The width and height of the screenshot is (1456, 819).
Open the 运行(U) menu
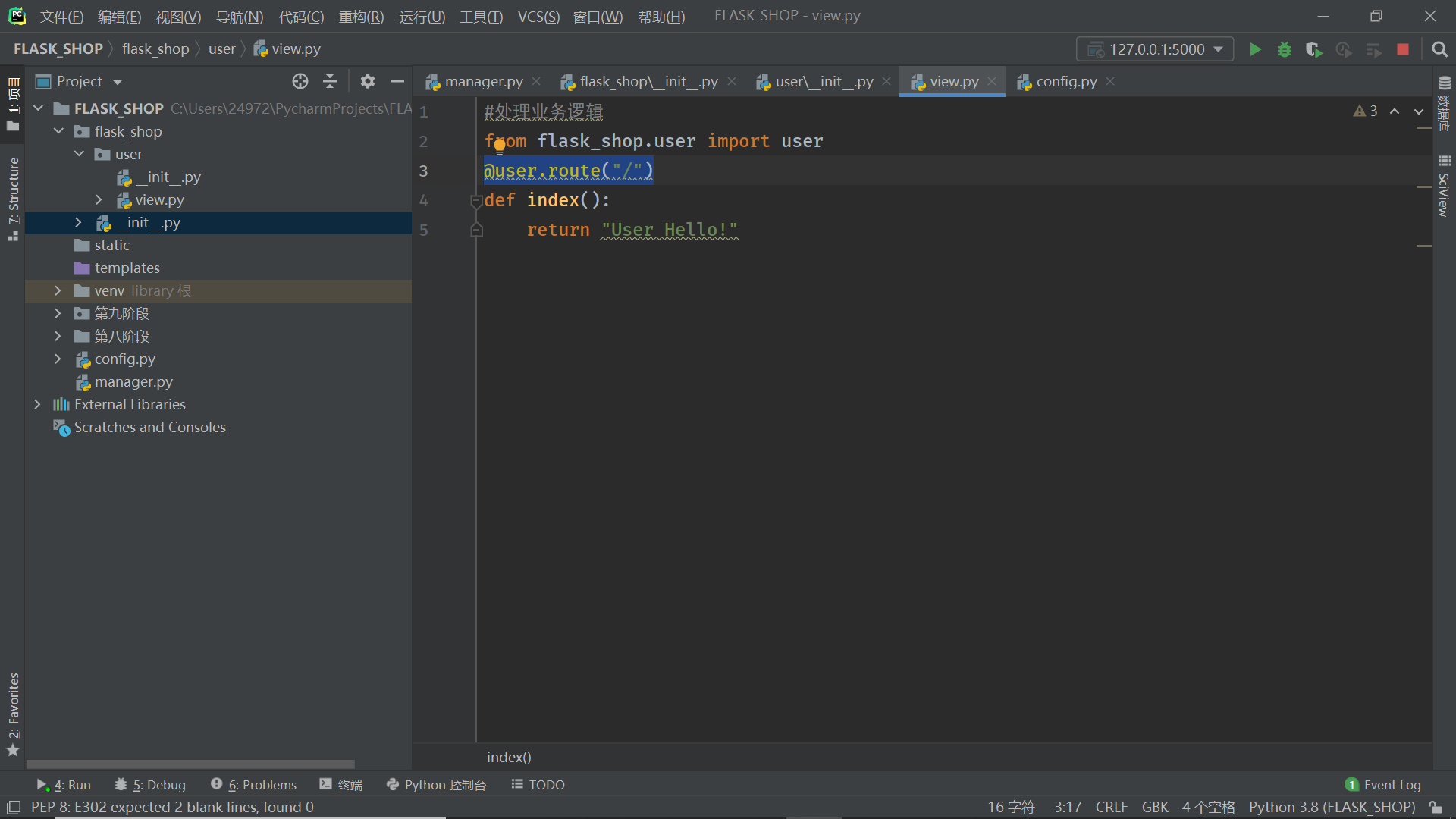click(422, 17)
